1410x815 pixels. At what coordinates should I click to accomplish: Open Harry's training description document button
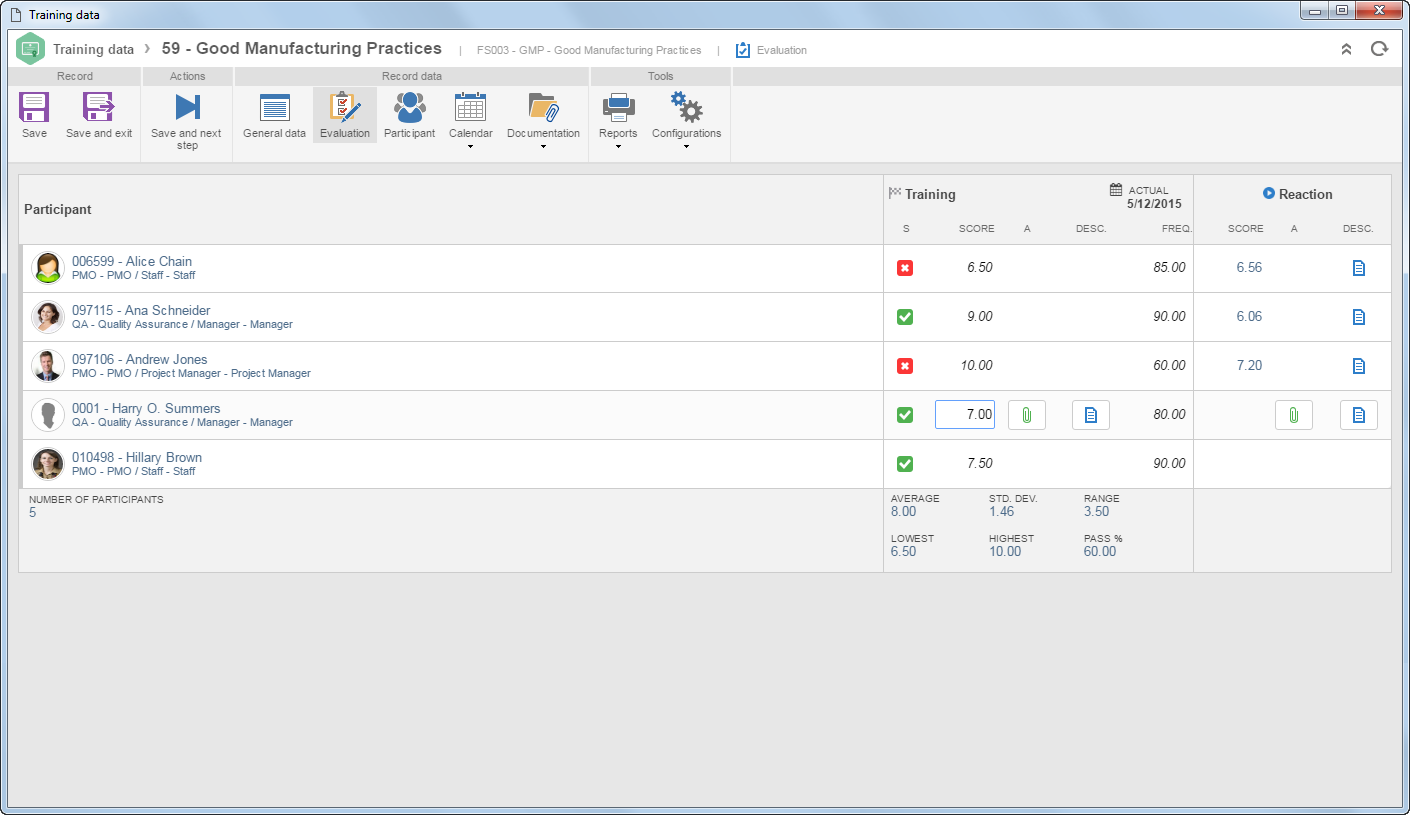[1091, 415]
